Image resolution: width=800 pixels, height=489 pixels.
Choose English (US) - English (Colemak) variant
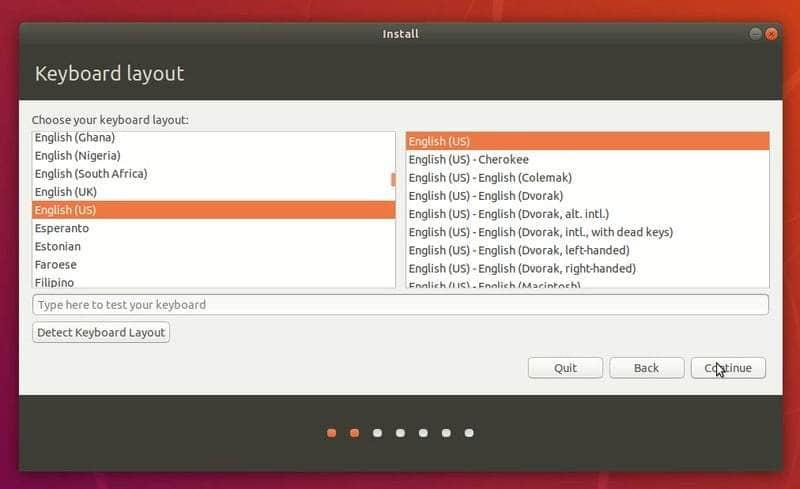click(490, 177)
